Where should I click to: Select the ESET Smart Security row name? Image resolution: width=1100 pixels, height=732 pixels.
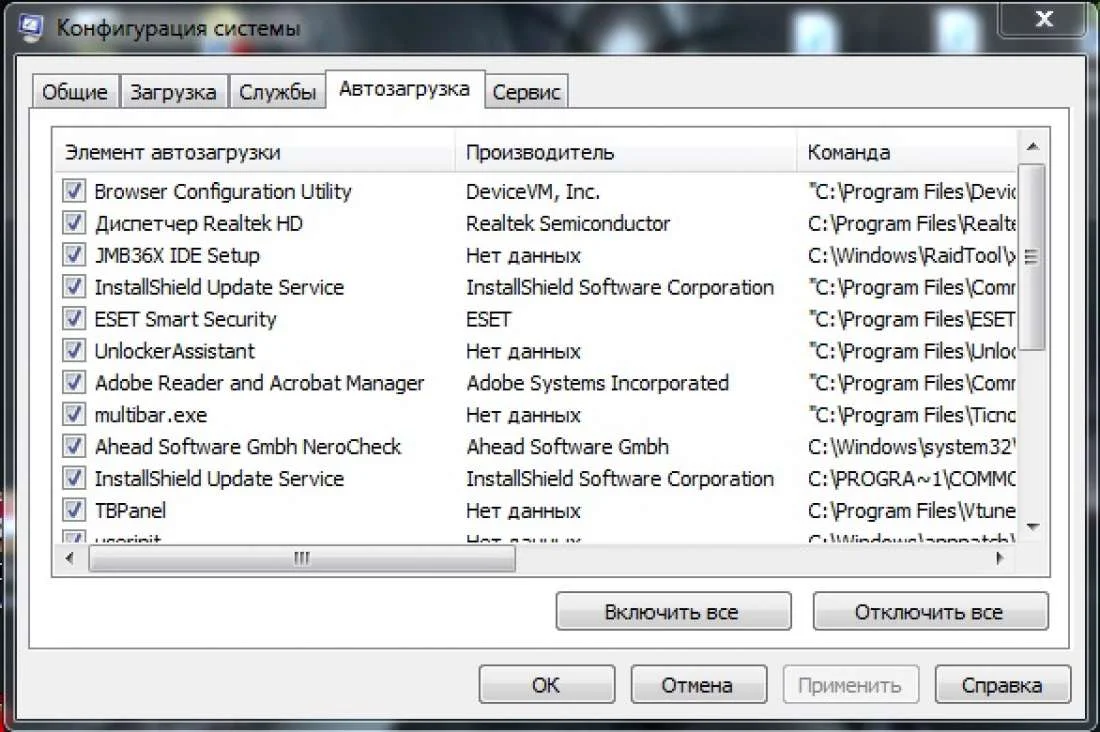pos(186,319)
